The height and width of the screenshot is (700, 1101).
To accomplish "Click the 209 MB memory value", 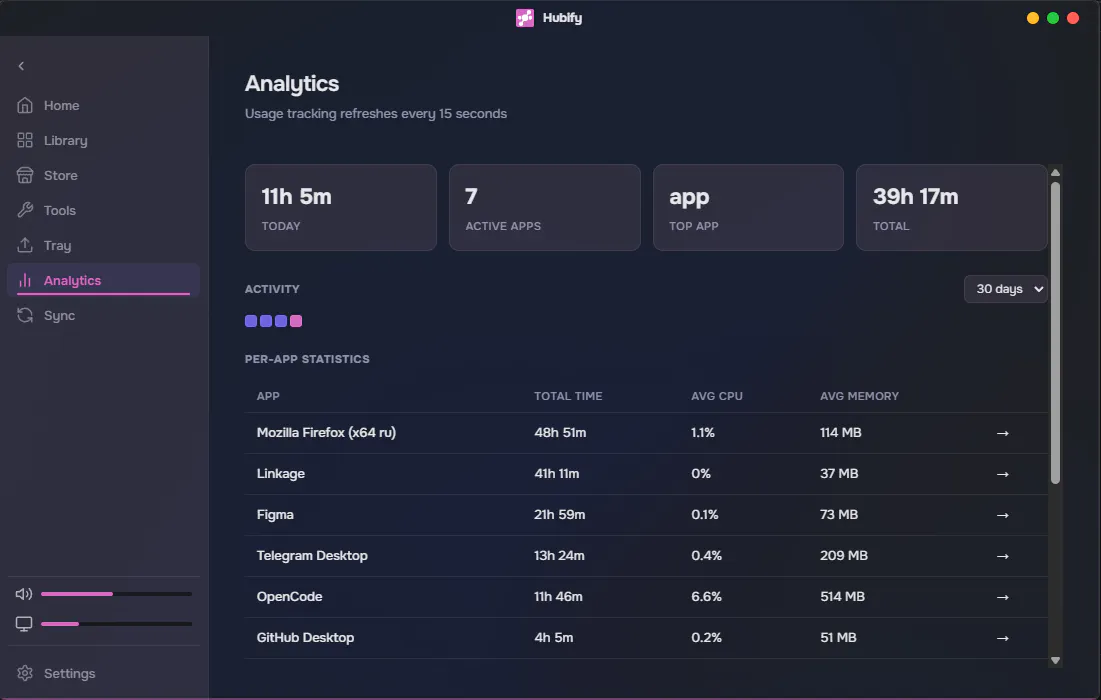I will pyautogui.click(x=843, y=555).
